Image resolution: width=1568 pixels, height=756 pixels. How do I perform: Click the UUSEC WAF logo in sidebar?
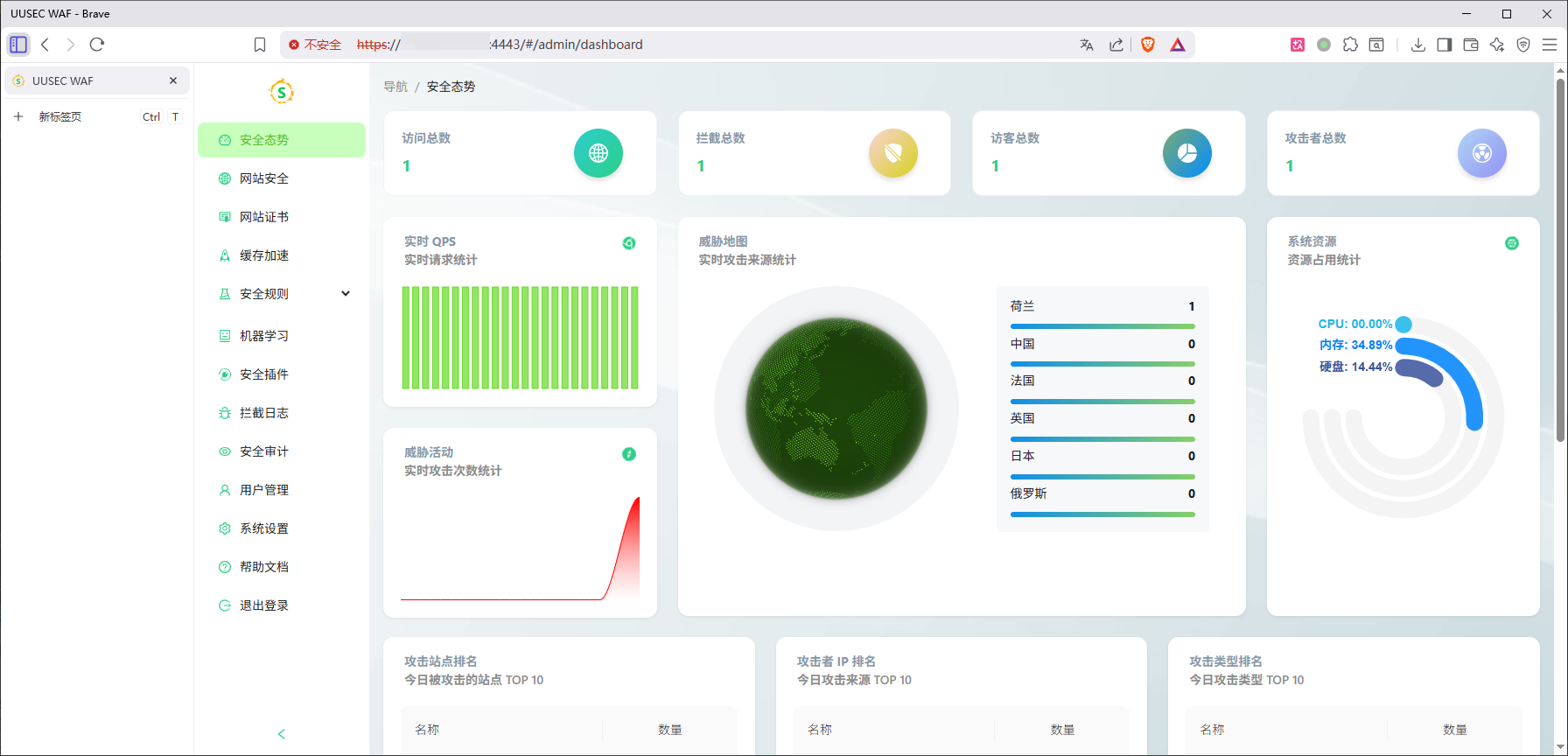(281, 91)
